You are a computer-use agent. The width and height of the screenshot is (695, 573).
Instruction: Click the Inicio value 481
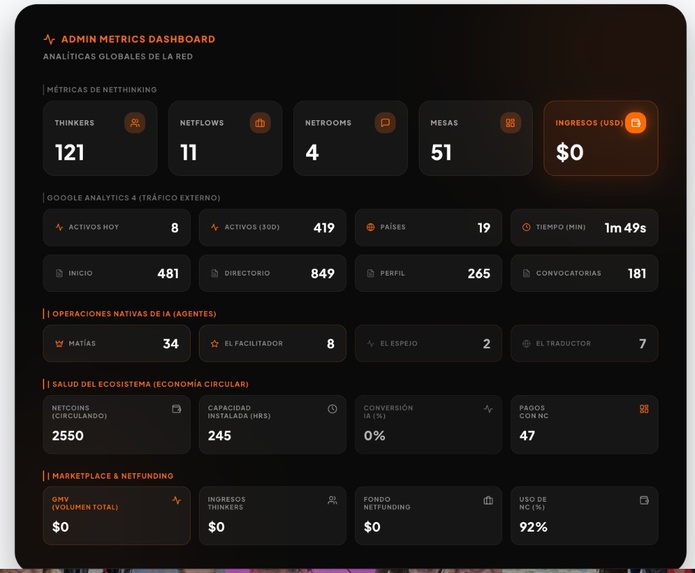tap(168, 274)
